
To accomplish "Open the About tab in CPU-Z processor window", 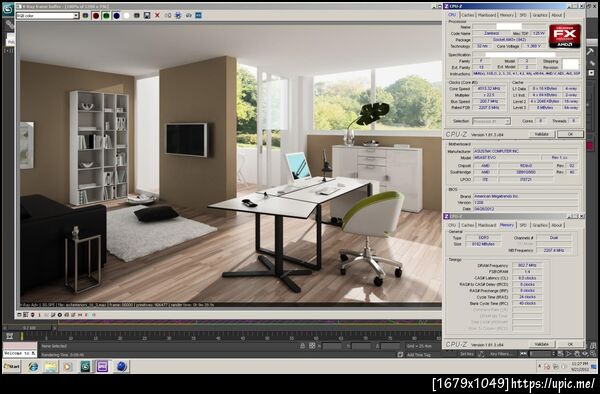I will 556,15.
